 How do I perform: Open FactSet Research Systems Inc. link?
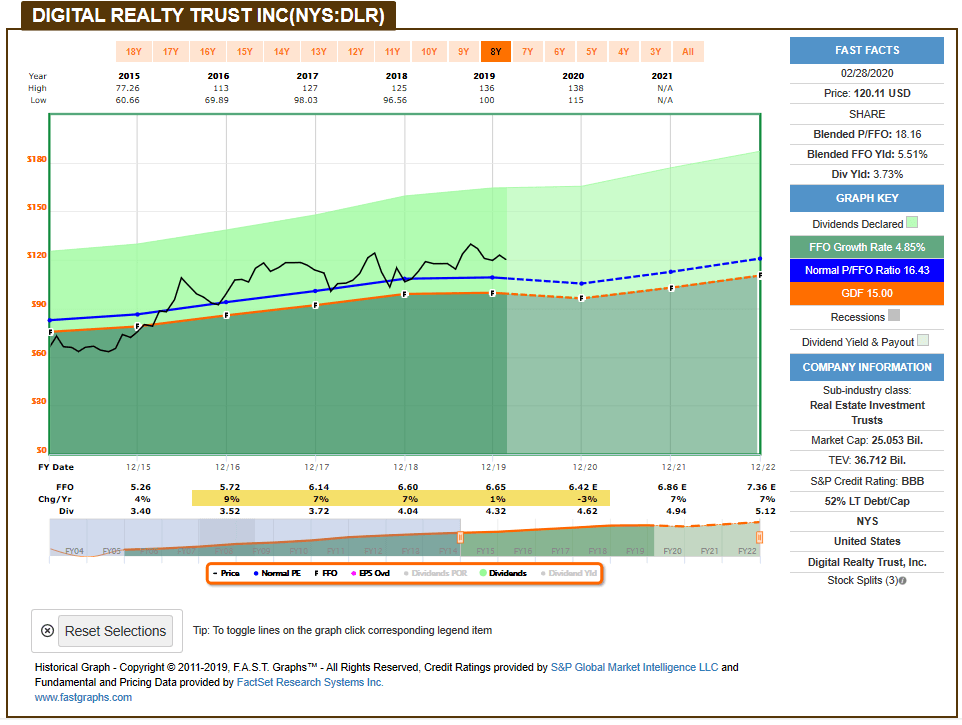(x=310, y=682)
